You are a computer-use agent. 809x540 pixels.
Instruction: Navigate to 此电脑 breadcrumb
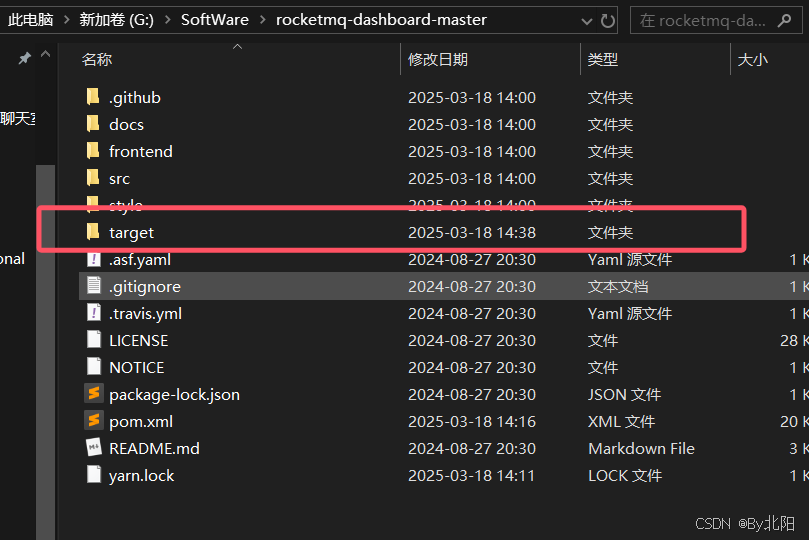(x=30, y=20)
